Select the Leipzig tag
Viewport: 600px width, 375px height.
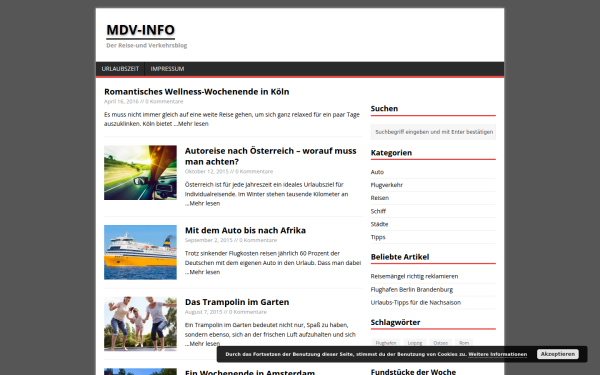[x=415, y=343]
